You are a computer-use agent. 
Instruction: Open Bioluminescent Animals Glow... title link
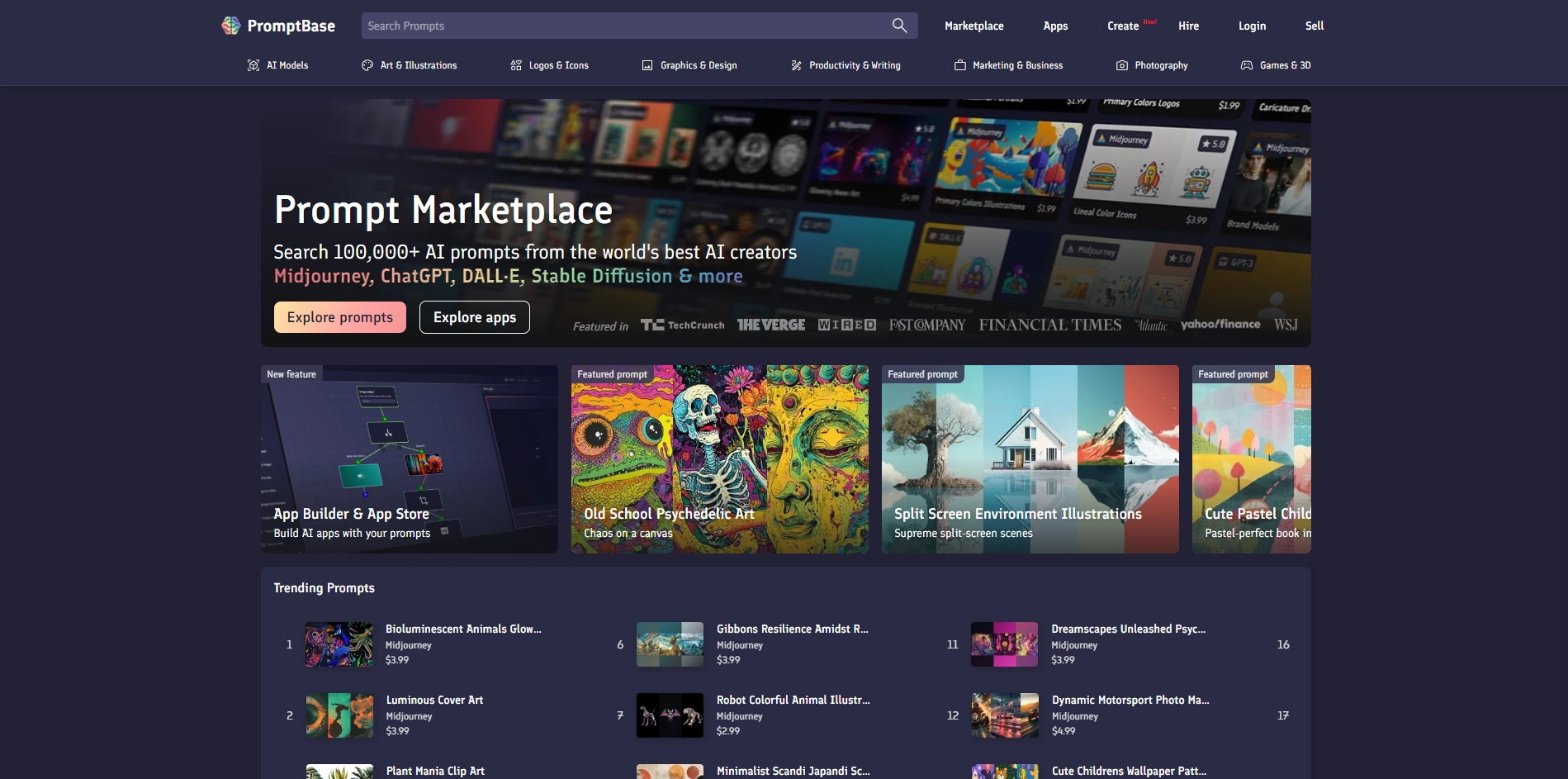(x=463, y=629)
